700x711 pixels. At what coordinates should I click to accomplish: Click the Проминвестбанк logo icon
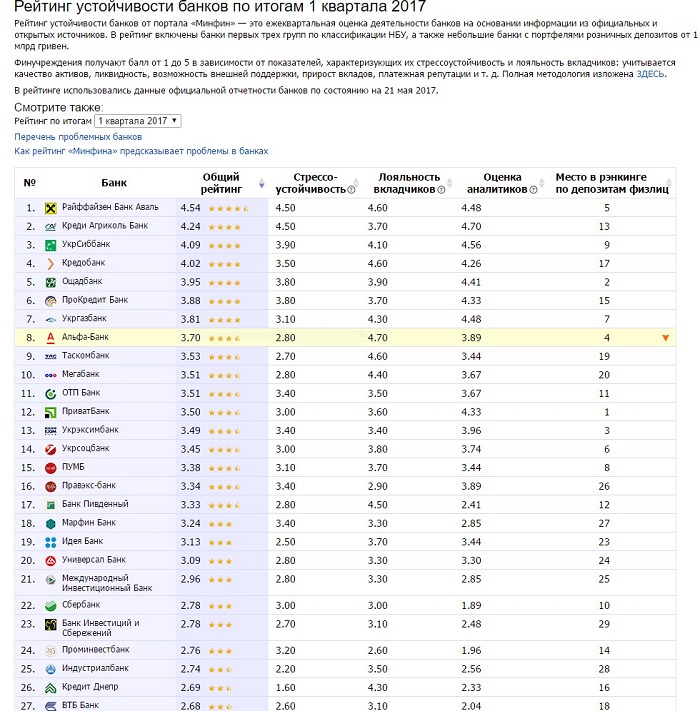(x=50, y=651)
